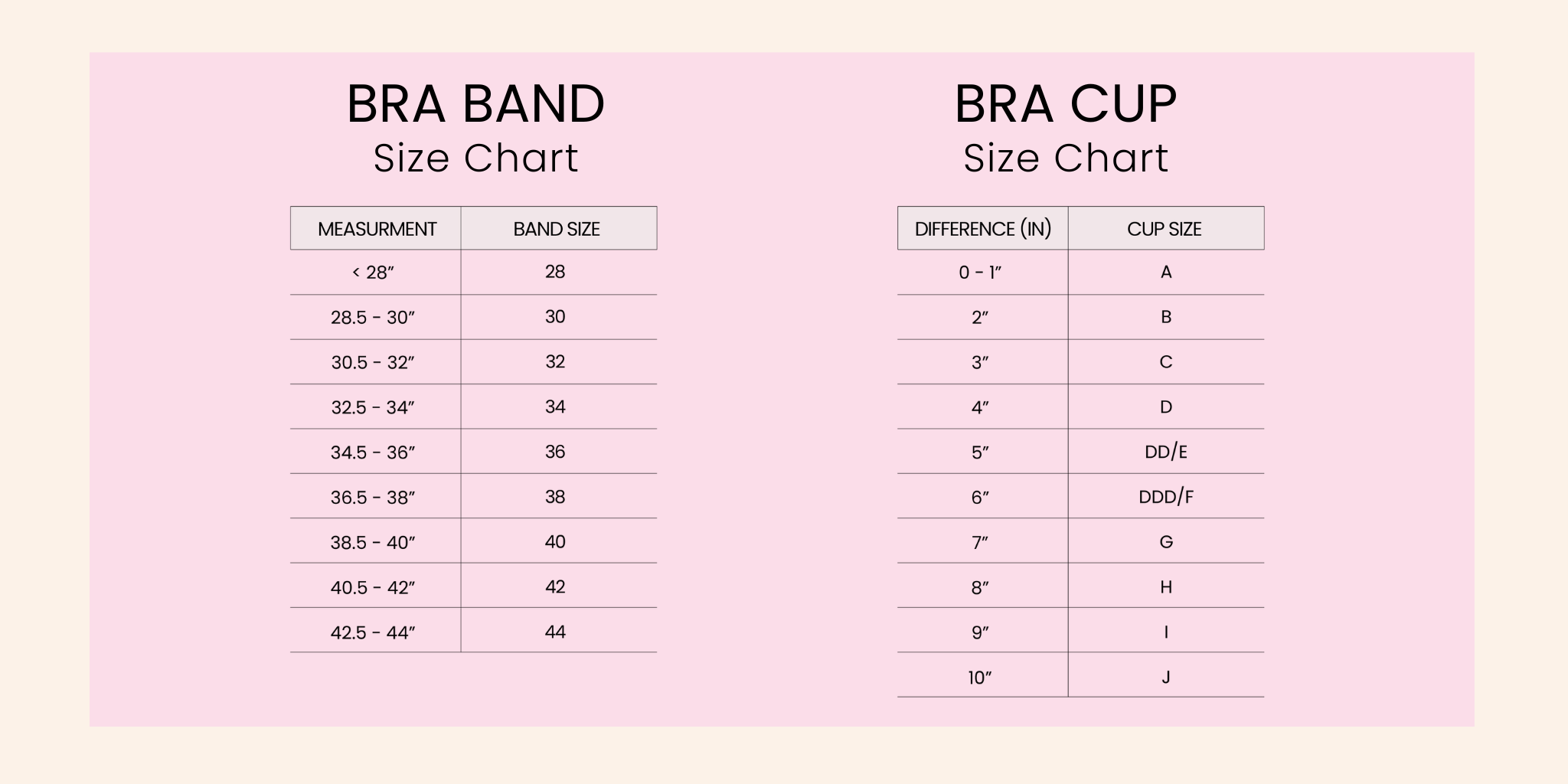1568x784 pixels.
Task: Click the BRA CUP title heading
Action: coord(1065,104)
